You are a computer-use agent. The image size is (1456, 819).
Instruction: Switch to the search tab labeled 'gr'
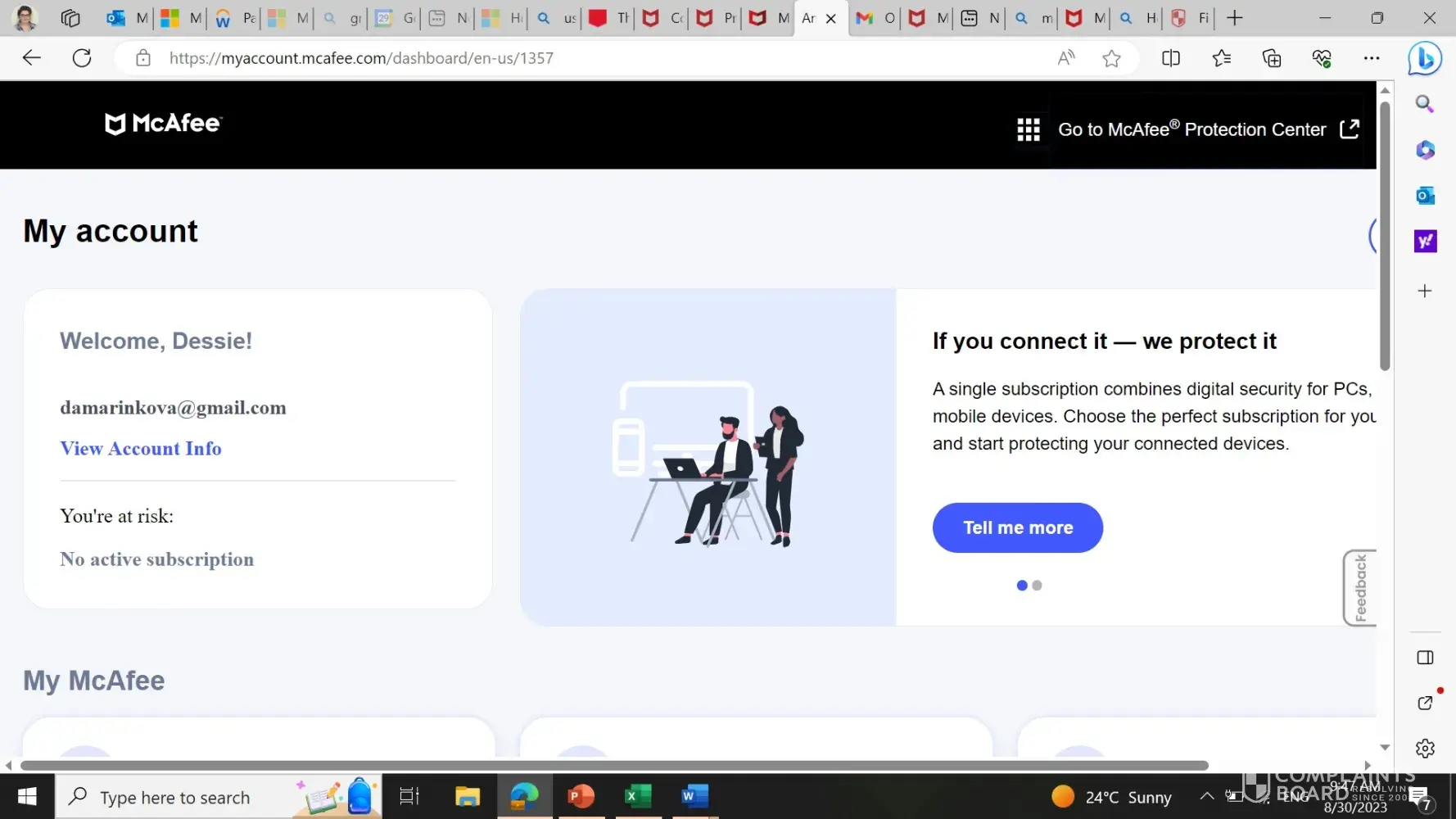(341, 18)
